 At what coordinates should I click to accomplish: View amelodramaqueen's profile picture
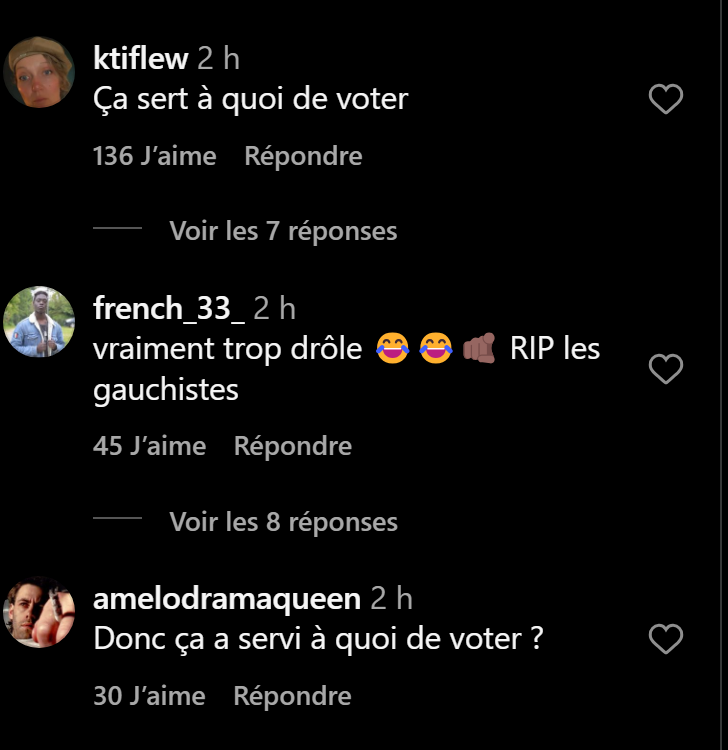pyautogui.click(x=40, y=612)
